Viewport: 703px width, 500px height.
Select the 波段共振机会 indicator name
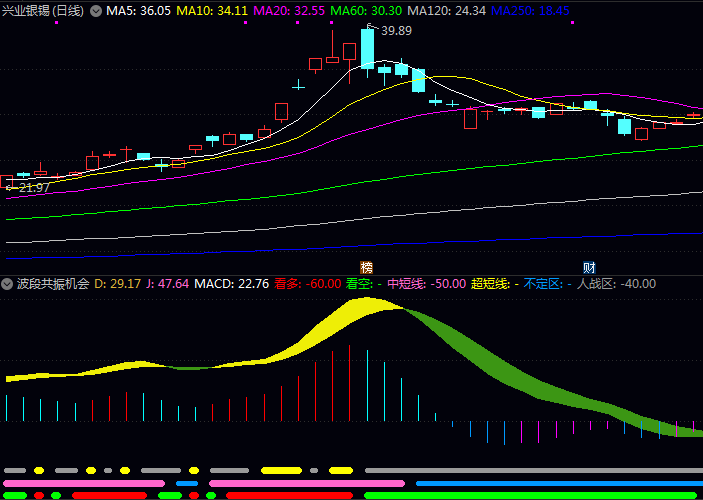[x=53, y=284]
